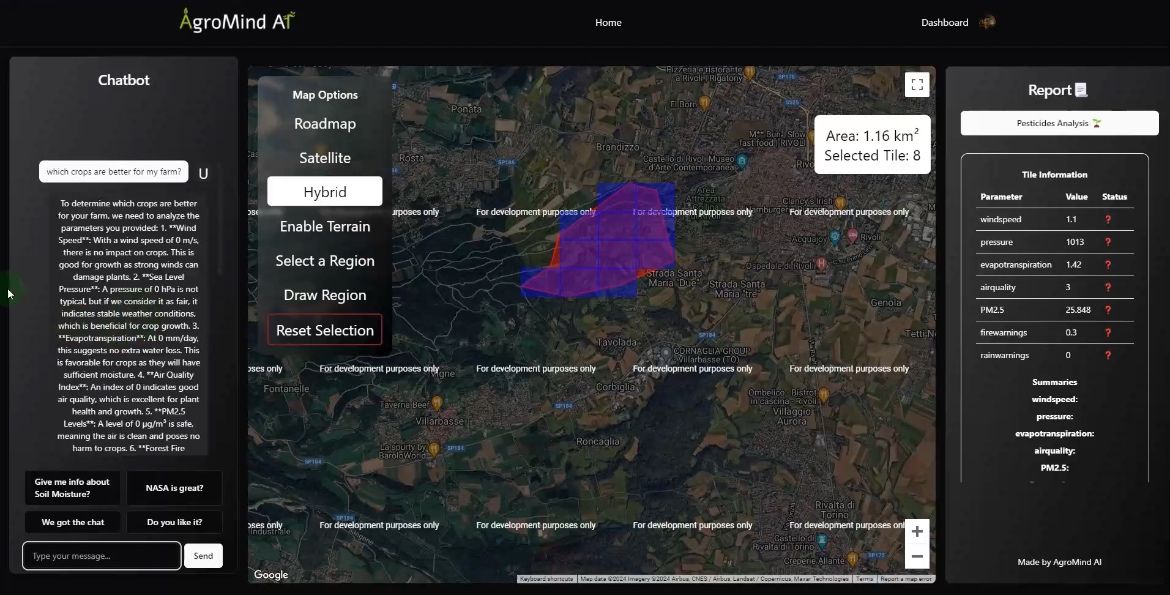Open the user avatar next to Dashboard
The height and width of the screenshot is (595, 1170).
[x=987, y=22]
